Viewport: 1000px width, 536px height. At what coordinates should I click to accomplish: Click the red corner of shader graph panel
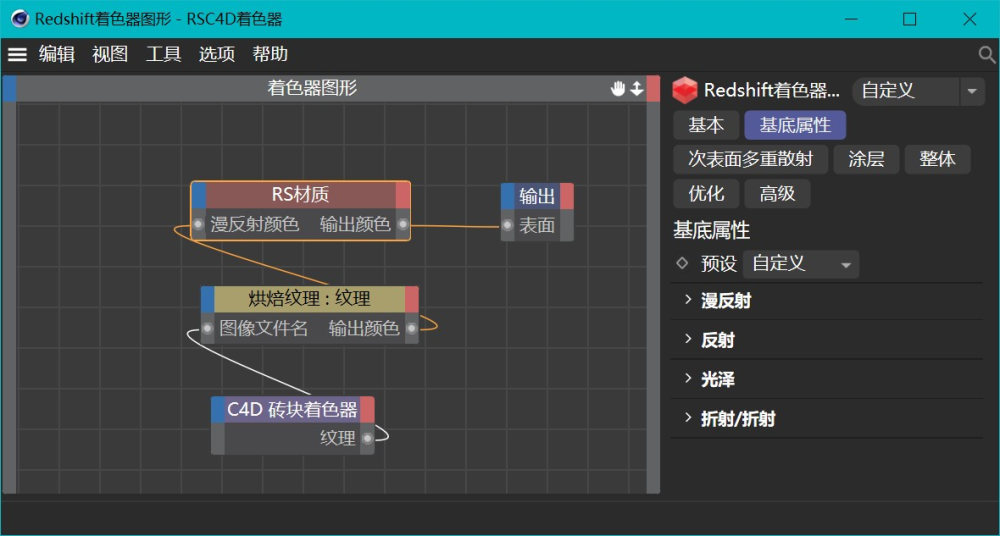click(x=653, y=89)
